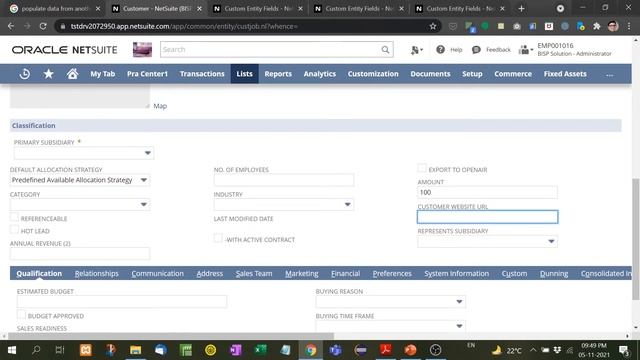Open the Buying Reason dropdown
This screenshot has width=640, height=360.
459,302
